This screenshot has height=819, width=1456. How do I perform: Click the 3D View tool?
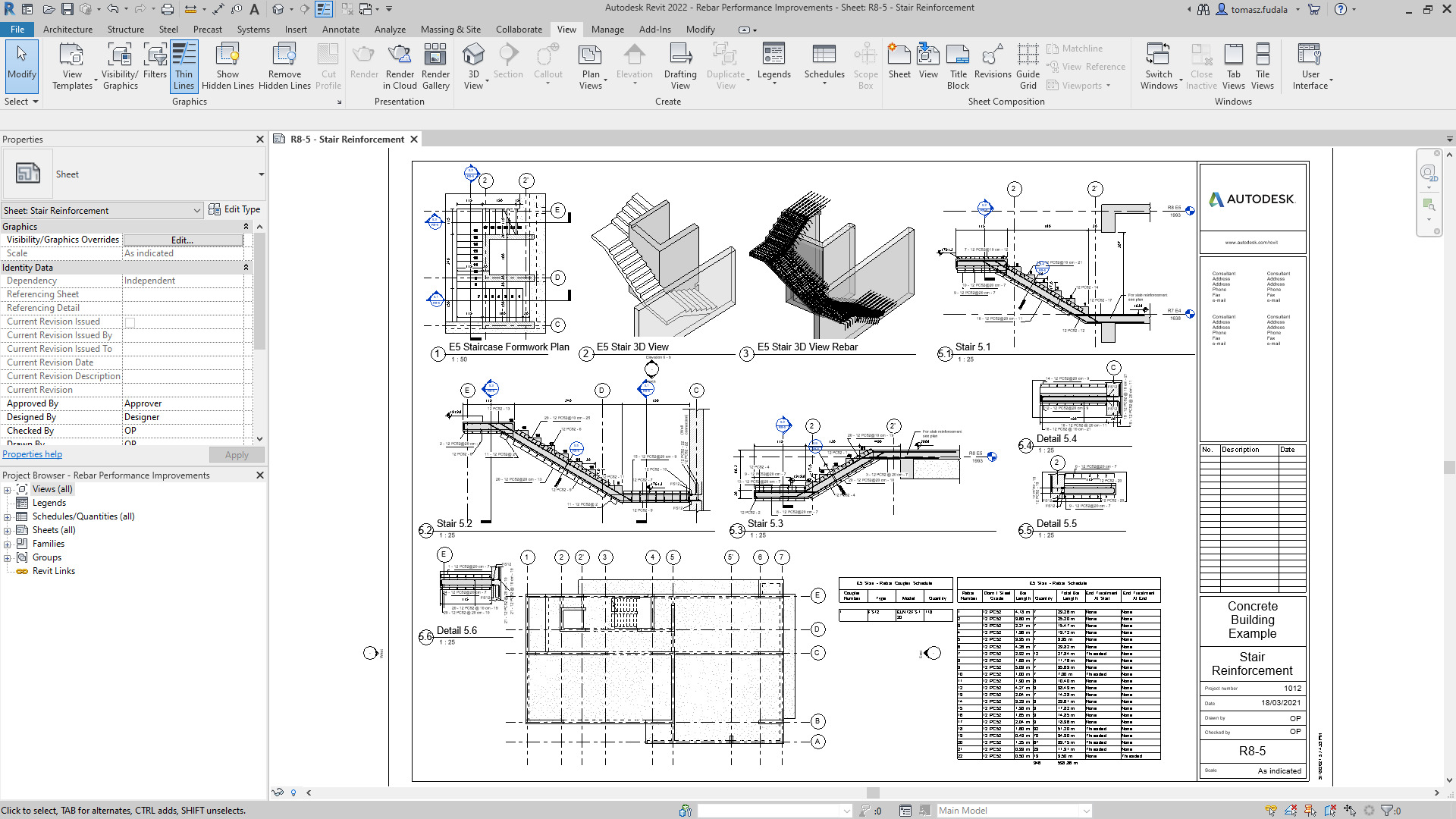pyautogui.click(x=473, y=67)
